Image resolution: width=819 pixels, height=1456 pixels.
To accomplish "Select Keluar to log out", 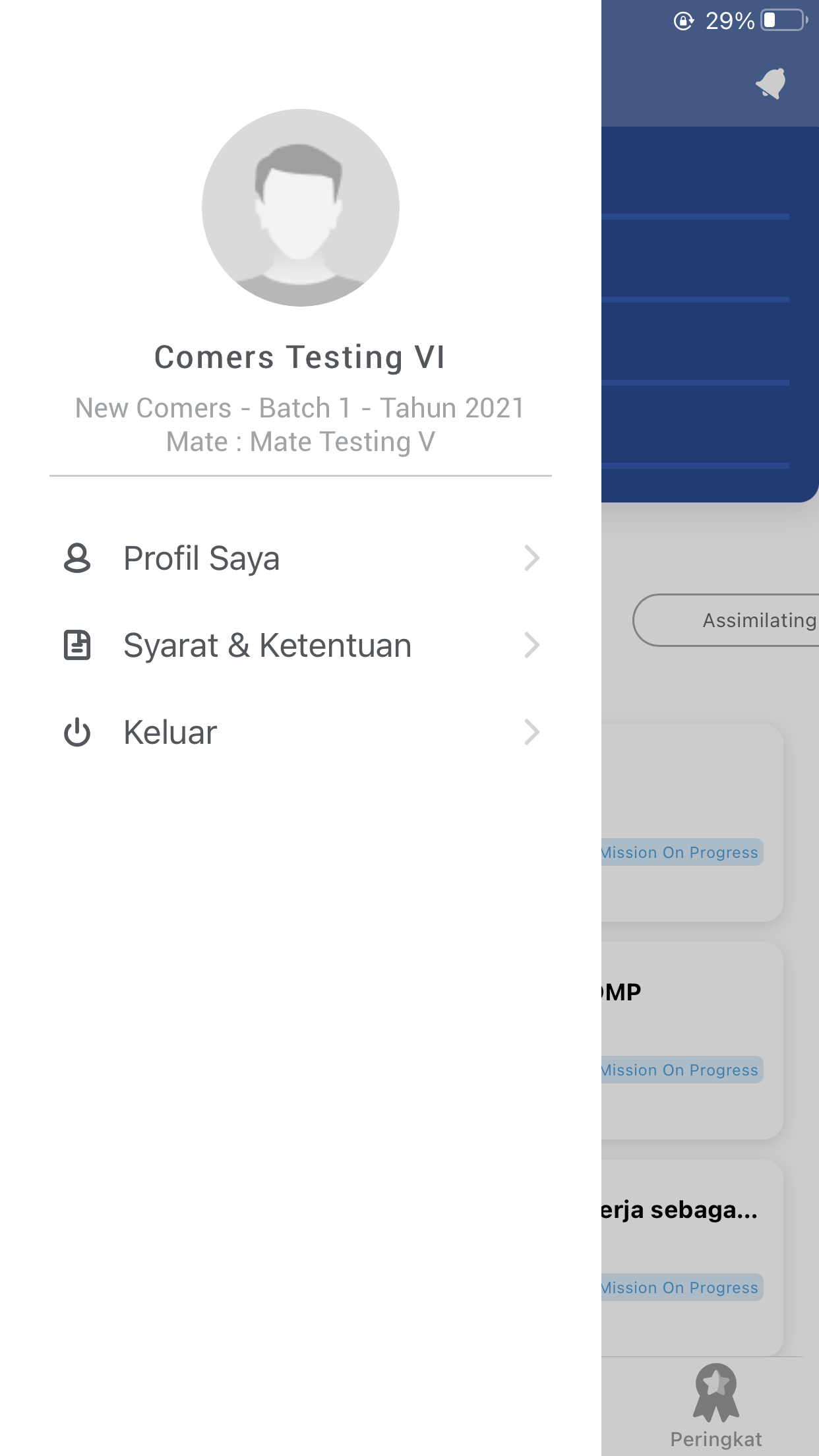I will pyautogui.click(x=301, y=732).
